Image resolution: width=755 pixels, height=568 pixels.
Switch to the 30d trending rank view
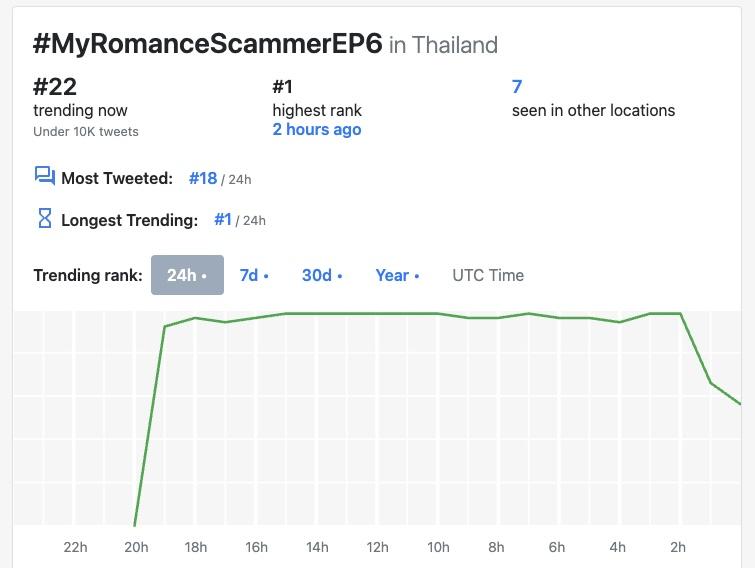click(x=322, y=275)
